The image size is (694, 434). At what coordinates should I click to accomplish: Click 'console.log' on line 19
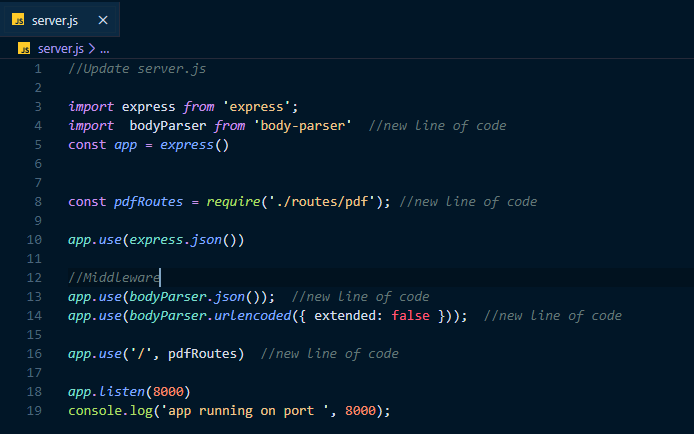pos(110,411)
